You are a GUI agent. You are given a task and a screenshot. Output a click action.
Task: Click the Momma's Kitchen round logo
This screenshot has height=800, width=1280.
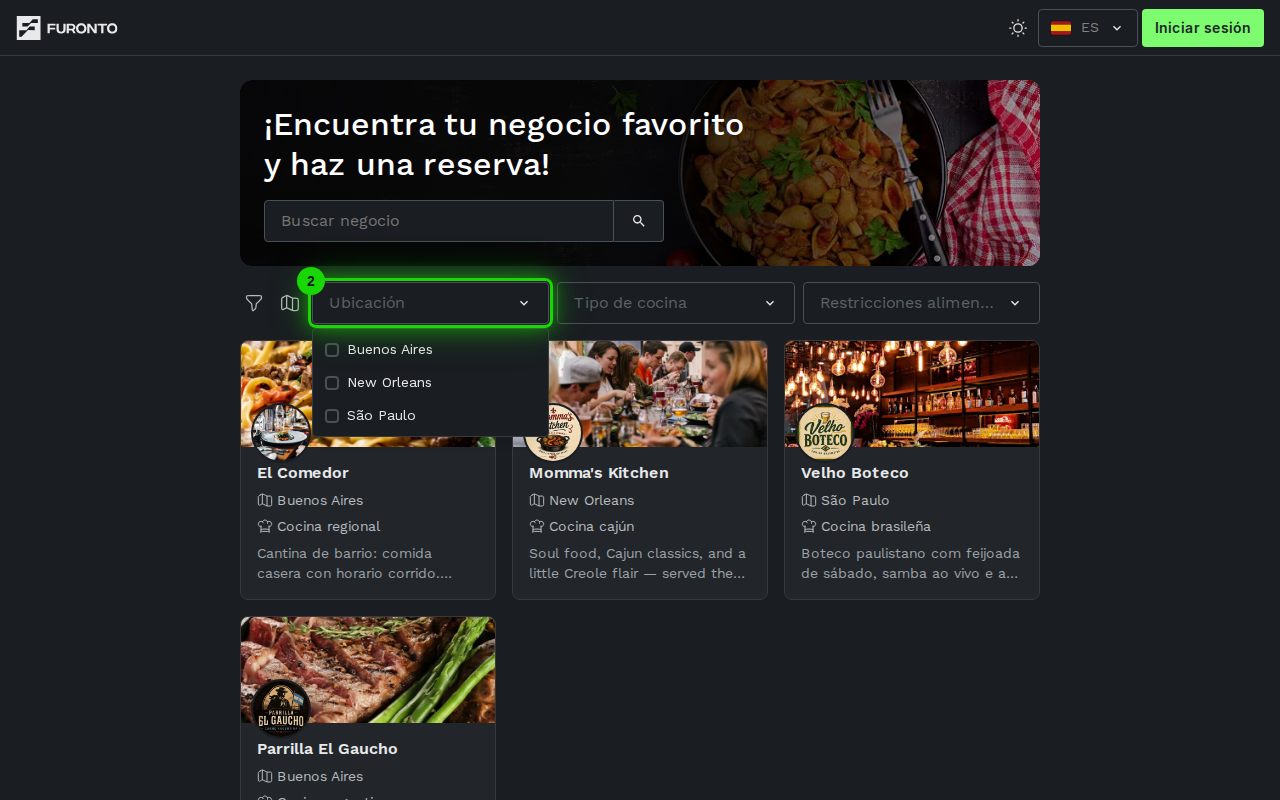click(x=553, y=432)
